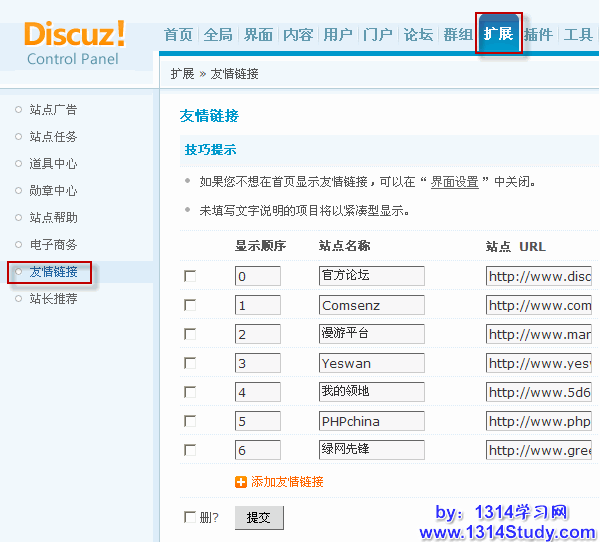The width and height of the screenshot is (600, 542).
Task: Follow the 界面设置 link in the tips
Action: (455, 182)
